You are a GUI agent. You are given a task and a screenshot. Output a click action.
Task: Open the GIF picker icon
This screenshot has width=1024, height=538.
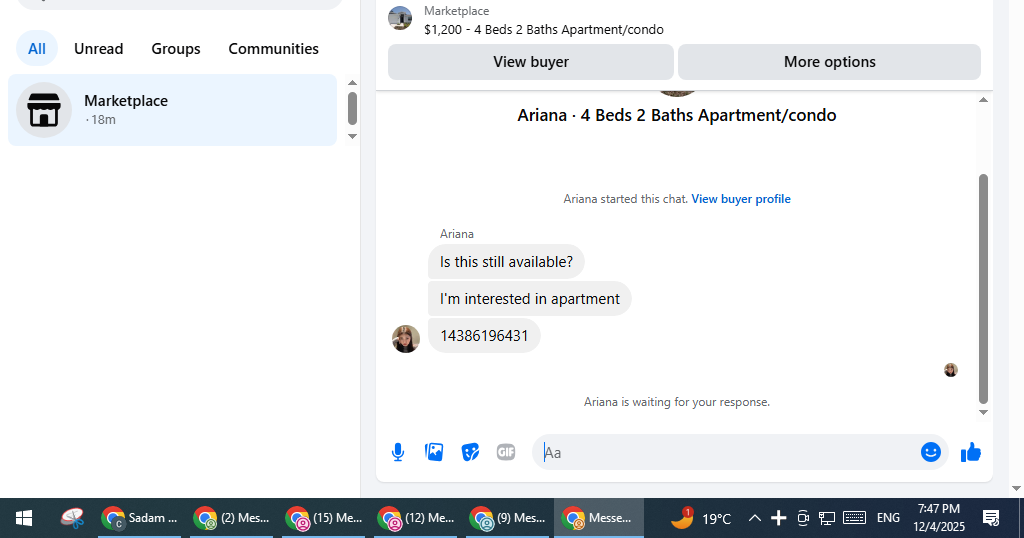(506, 452)
